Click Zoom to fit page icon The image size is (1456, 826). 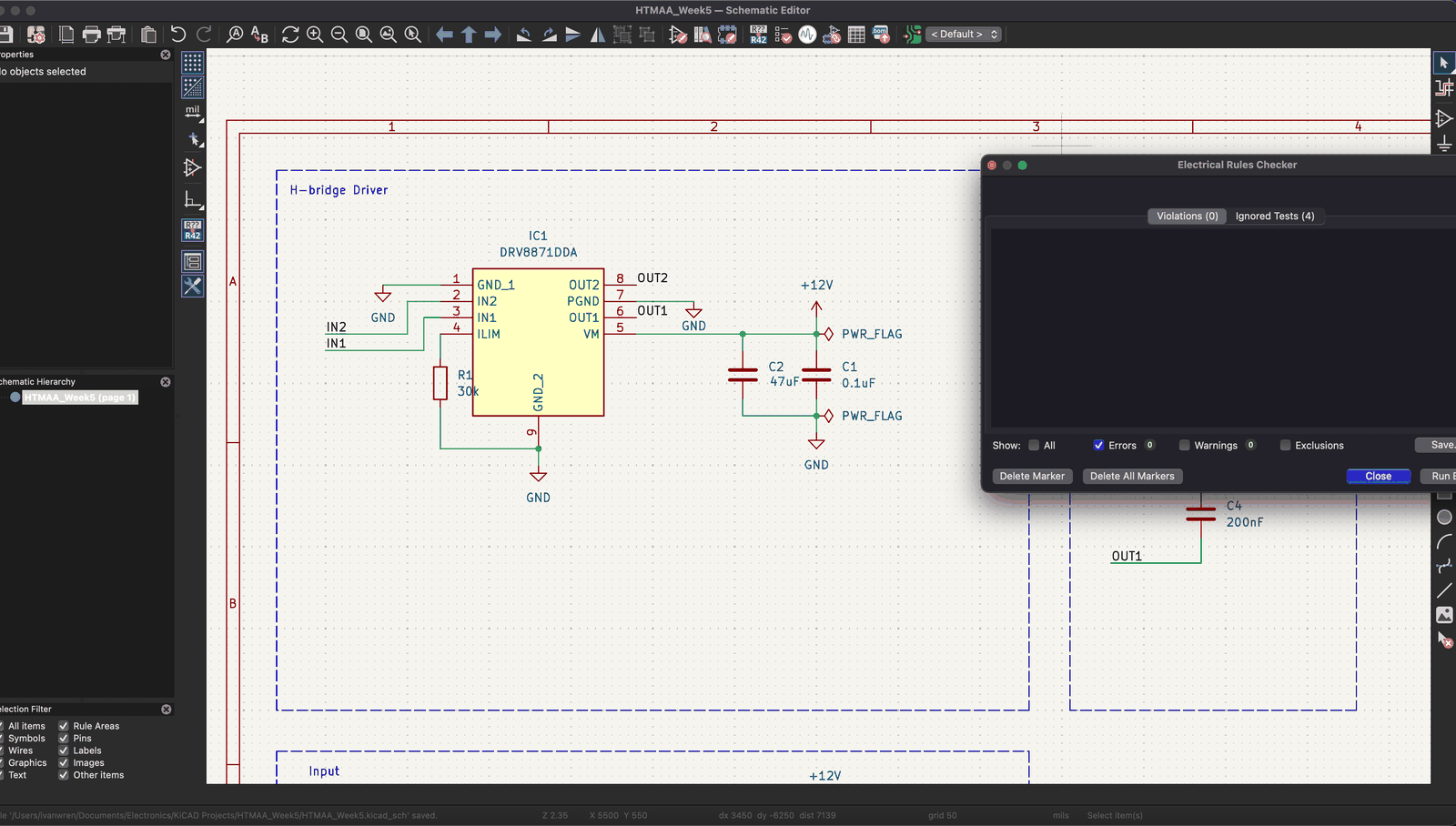[x=364, y=35]
